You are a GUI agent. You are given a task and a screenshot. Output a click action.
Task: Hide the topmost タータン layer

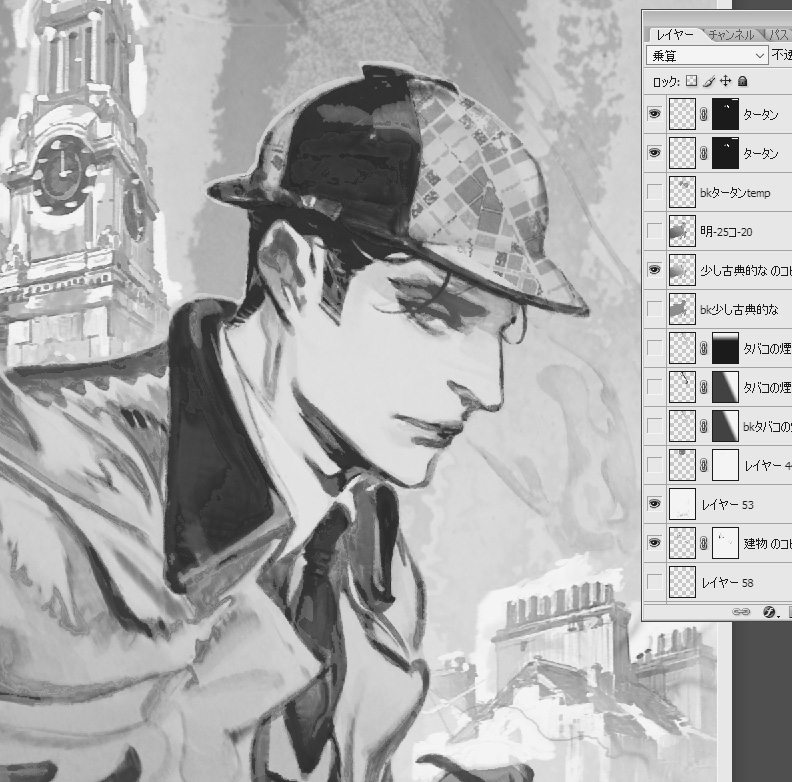(x=654, y=114)
